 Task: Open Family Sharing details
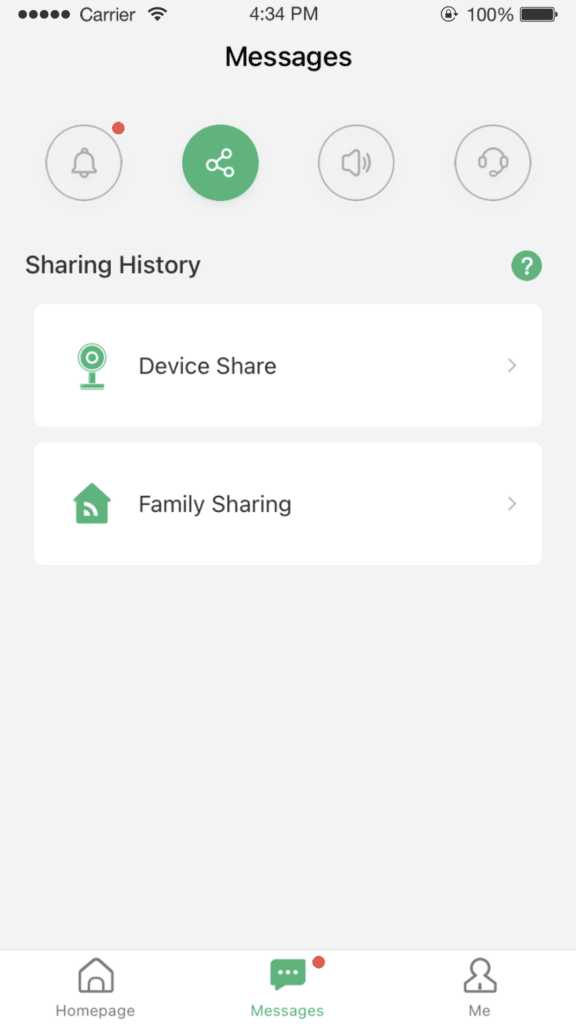(288, 503)
